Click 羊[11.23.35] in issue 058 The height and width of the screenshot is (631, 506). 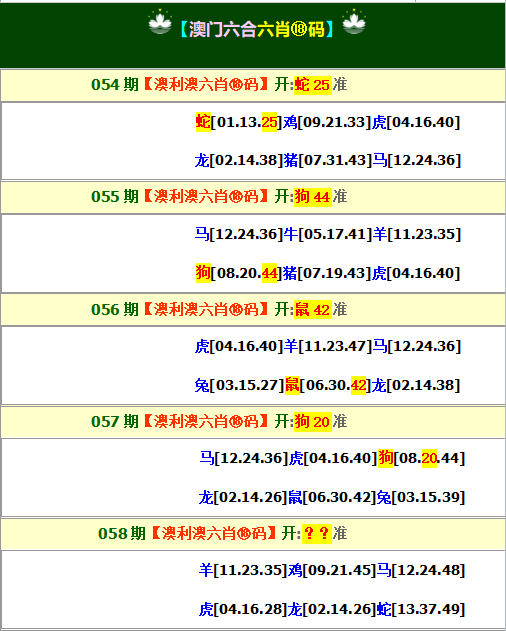tap(243, 570)
